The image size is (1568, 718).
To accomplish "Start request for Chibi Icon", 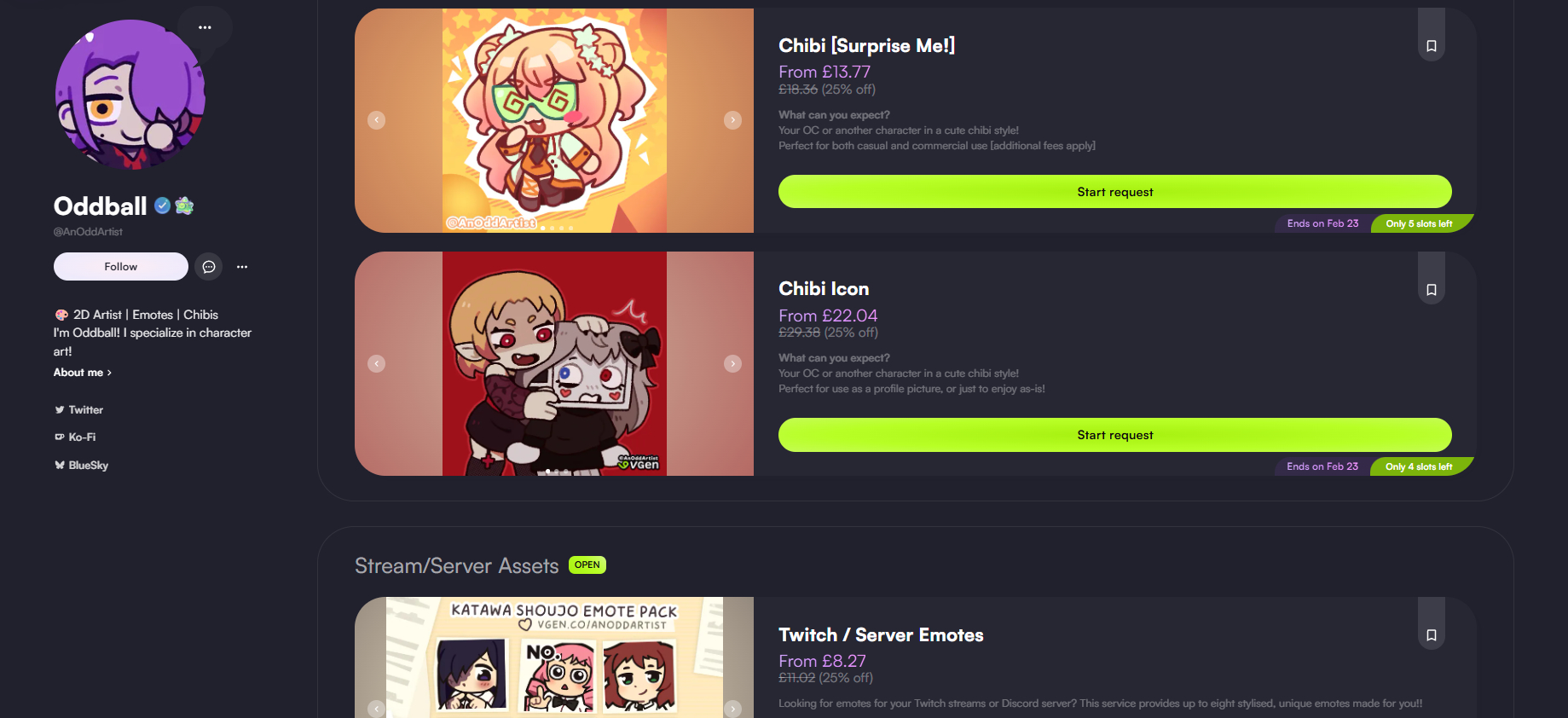I will (1114, 435).
